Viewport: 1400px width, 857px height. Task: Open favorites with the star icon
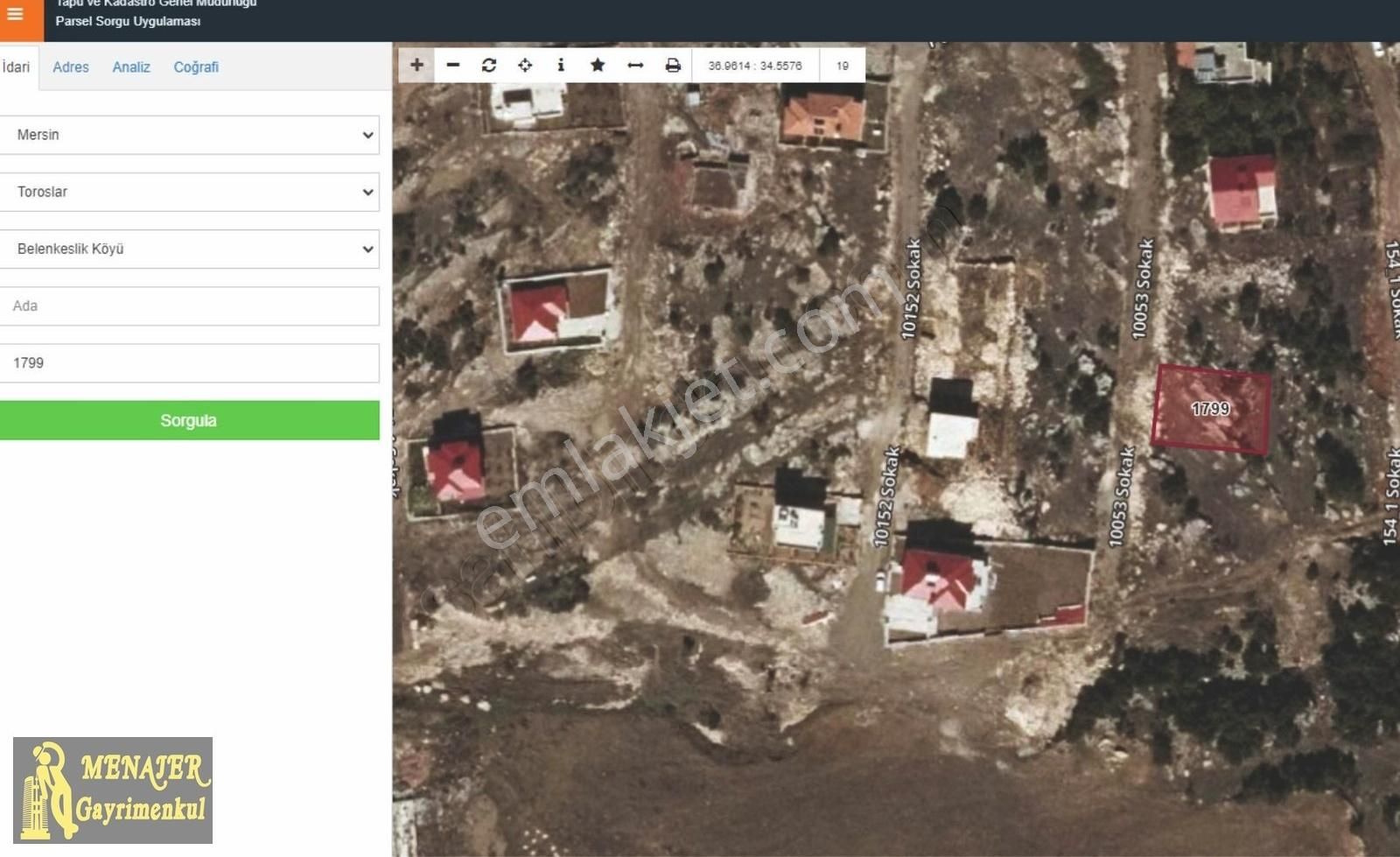[x=598, y=65]
